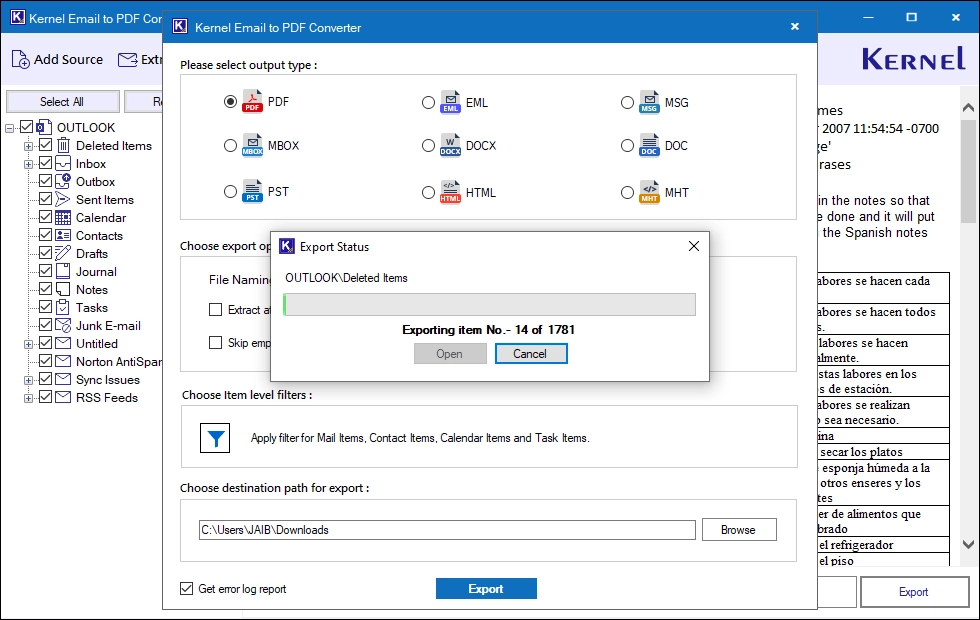This screenshot has width=980, height=620.
Task: Click the Extract envelope toolbar icon
Action: click(128, 59)
